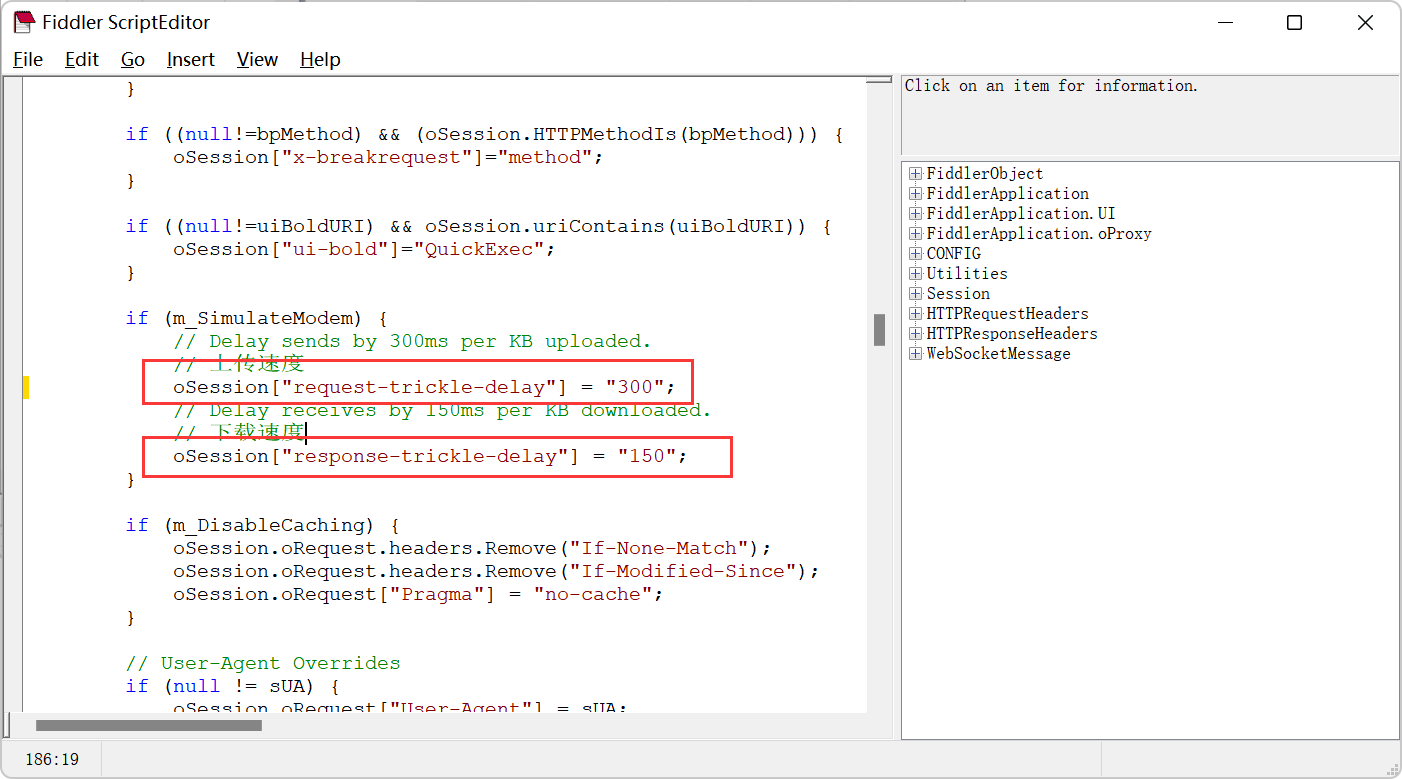Click the uiBoldURI condition line
1402x779 pixels.
[x=478, y=226]
